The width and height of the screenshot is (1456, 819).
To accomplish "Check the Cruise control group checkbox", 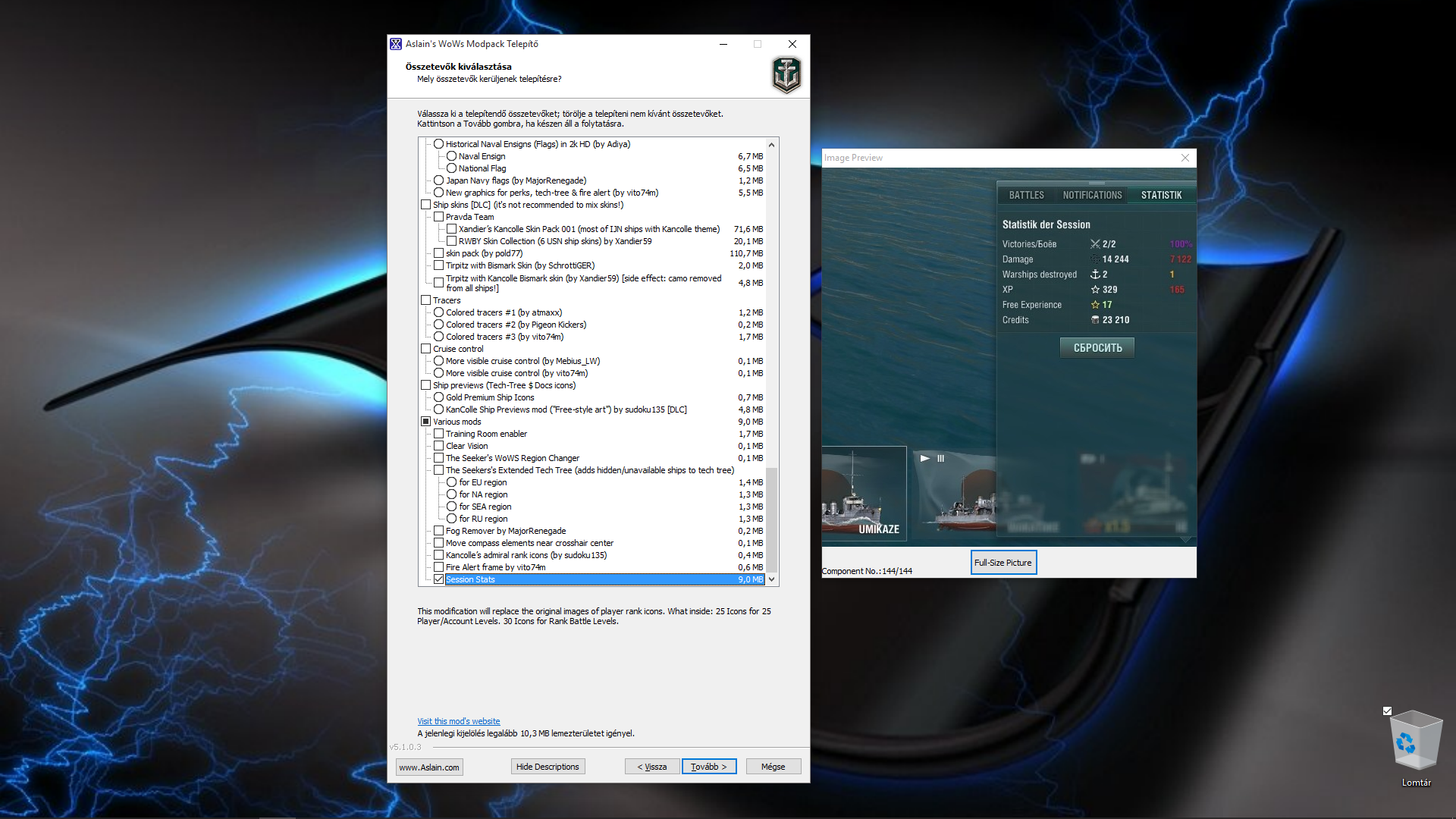I will (425, 349).
